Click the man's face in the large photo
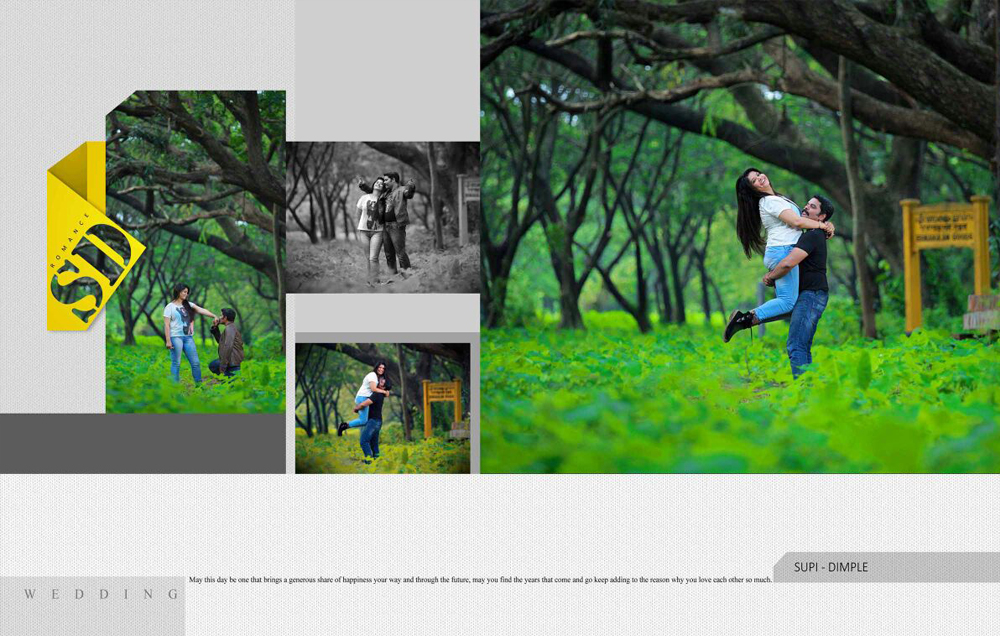 (822, 211)
